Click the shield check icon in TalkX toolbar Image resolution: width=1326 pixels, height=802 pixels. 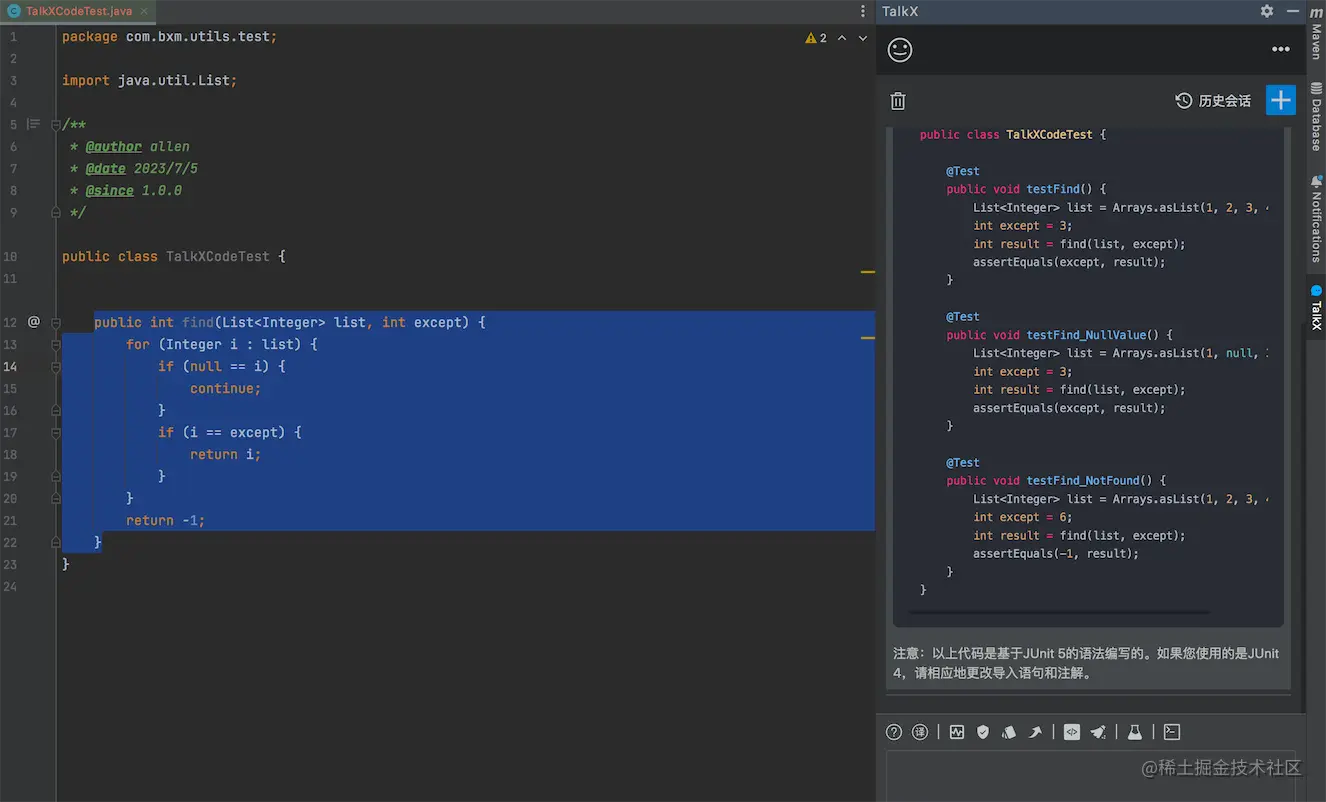click(983, 732)
